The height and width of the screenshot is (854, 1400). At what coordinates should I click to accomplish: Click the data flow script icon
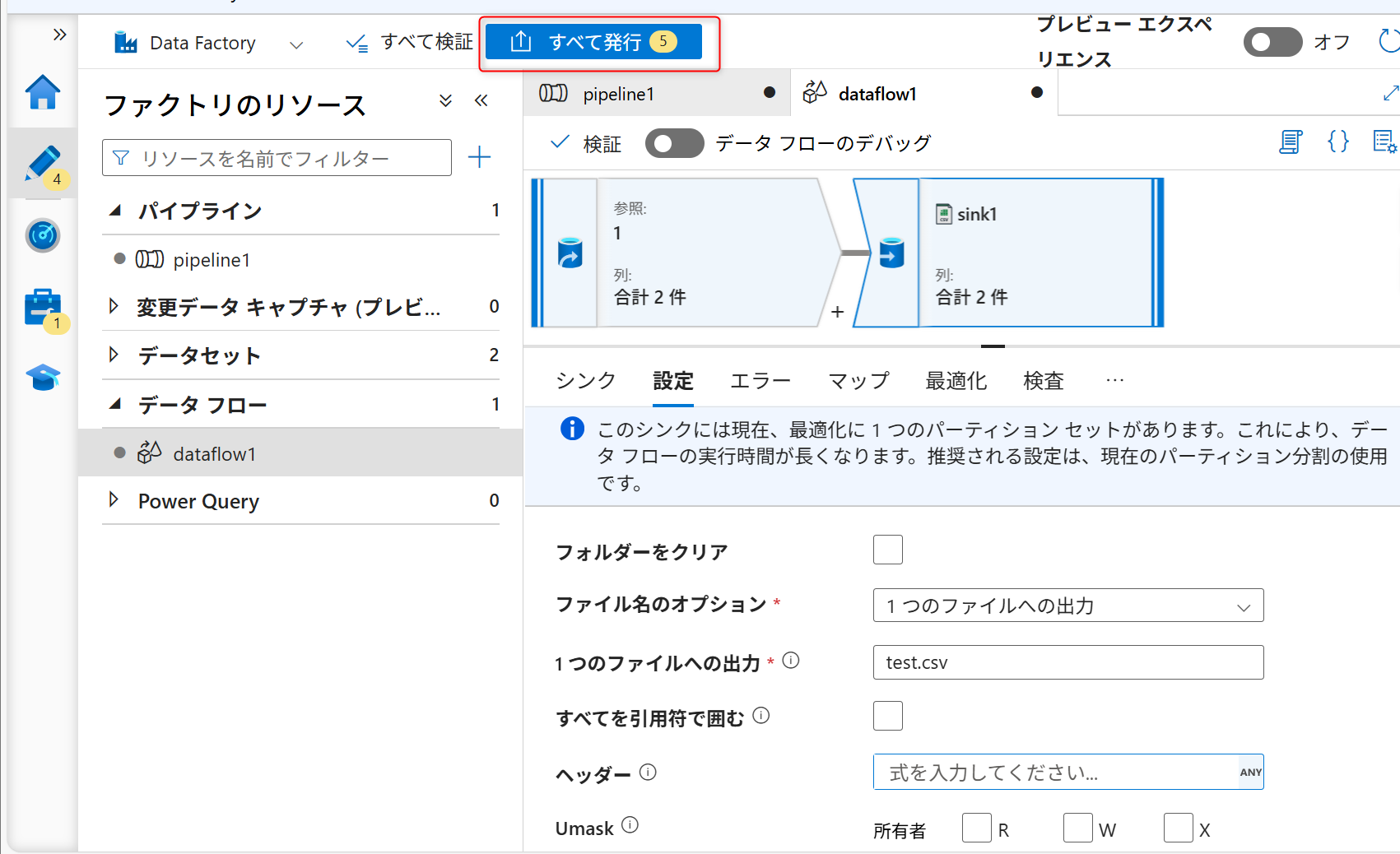click(1291, 142)
